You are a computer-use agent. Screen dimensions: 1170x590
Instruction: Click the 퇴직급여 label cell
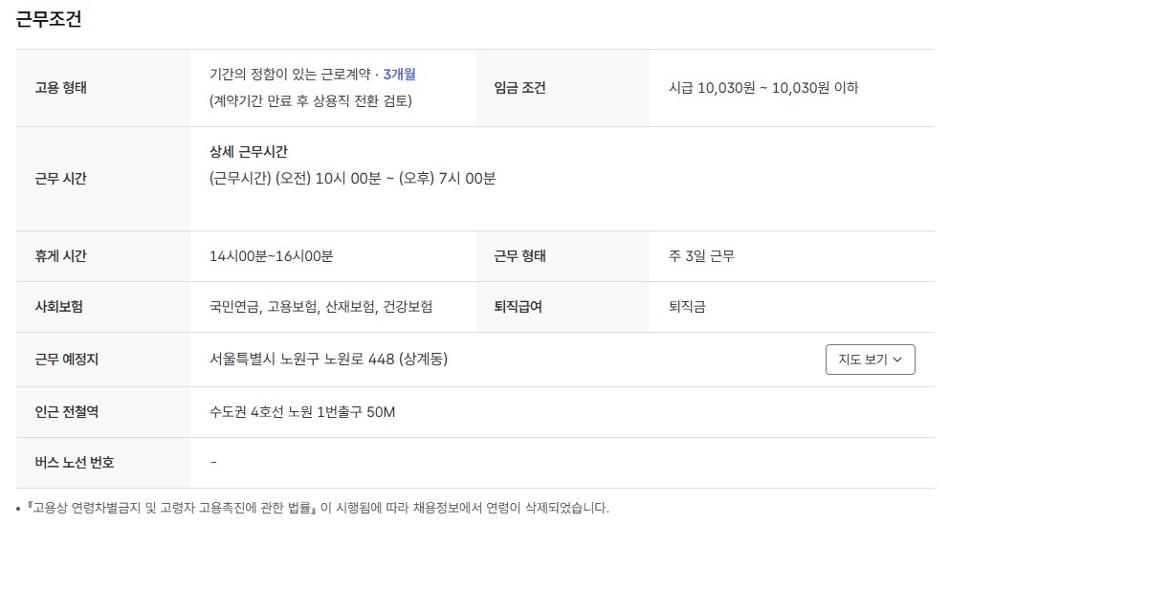pyautogui.click(x=518, y=307)
